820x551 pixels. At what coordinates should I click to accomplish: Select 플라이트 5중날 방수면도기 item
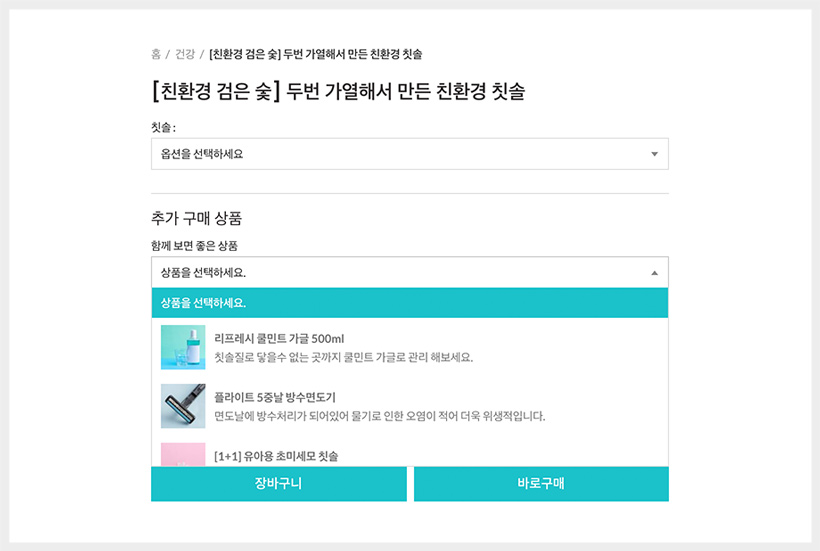coord(409,406)
